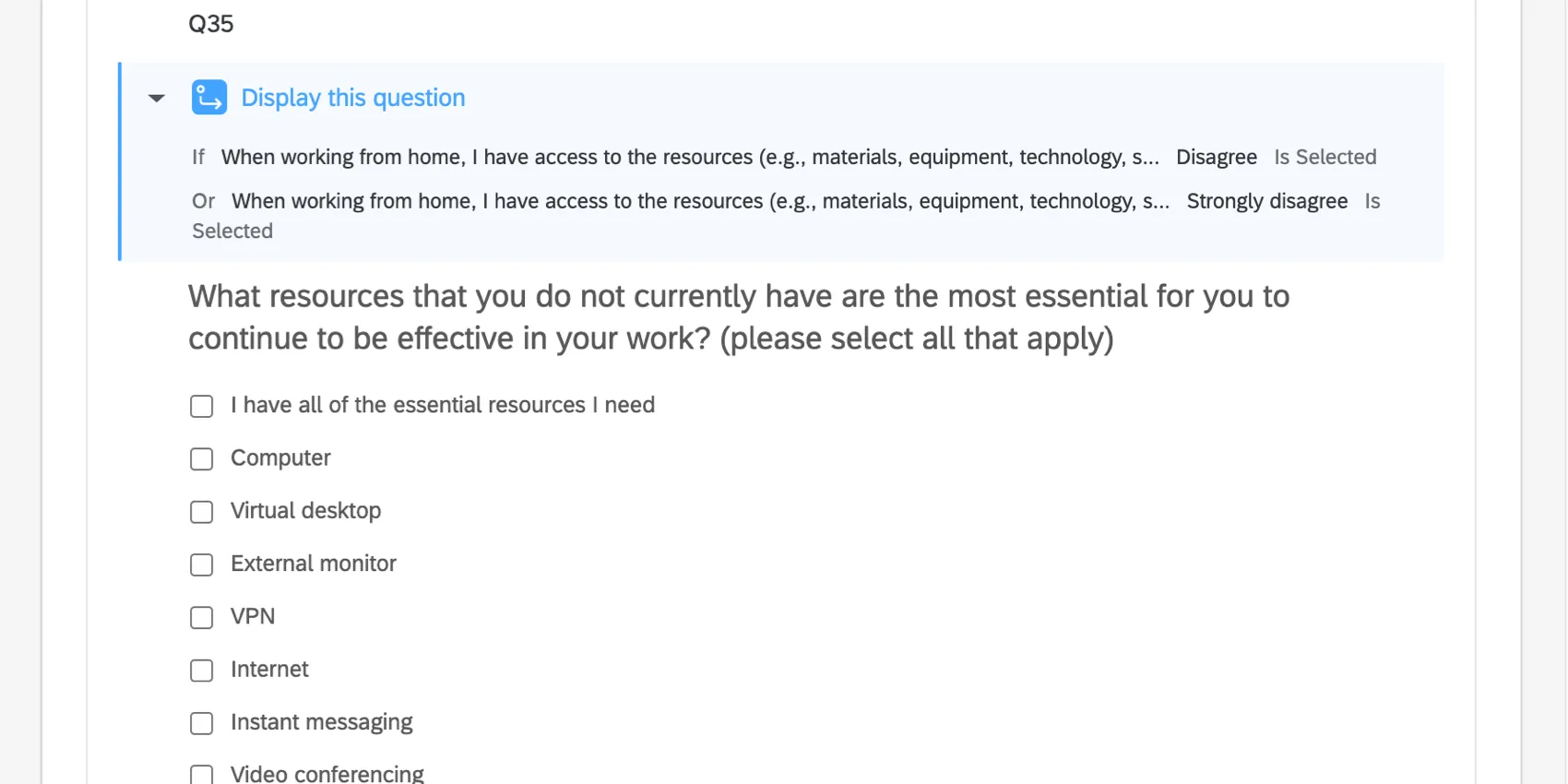Select the "I have all essential resources" checkbox
The height and width of the screenshot is (784, 1568).
coord(201,406)
